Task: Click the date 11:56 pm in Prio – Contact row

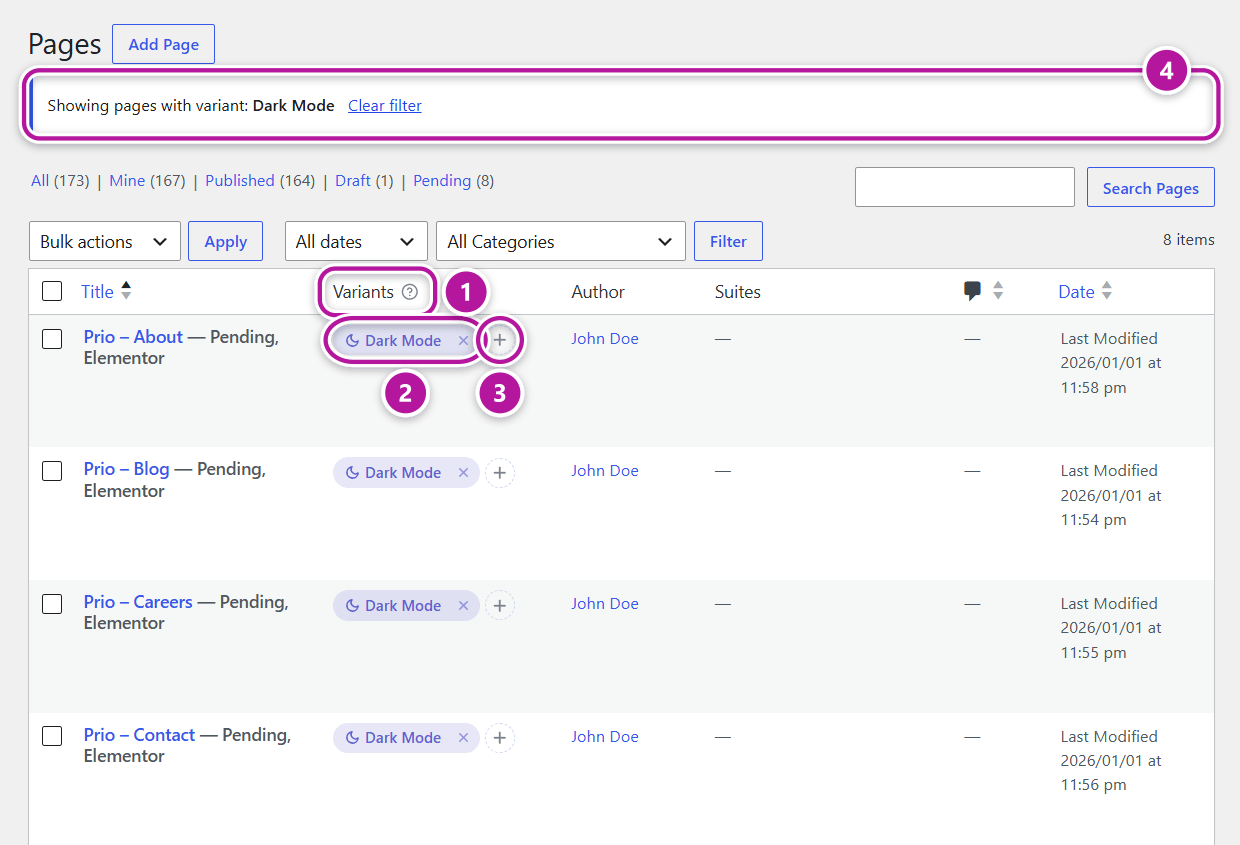Action: click(1094, 785)
